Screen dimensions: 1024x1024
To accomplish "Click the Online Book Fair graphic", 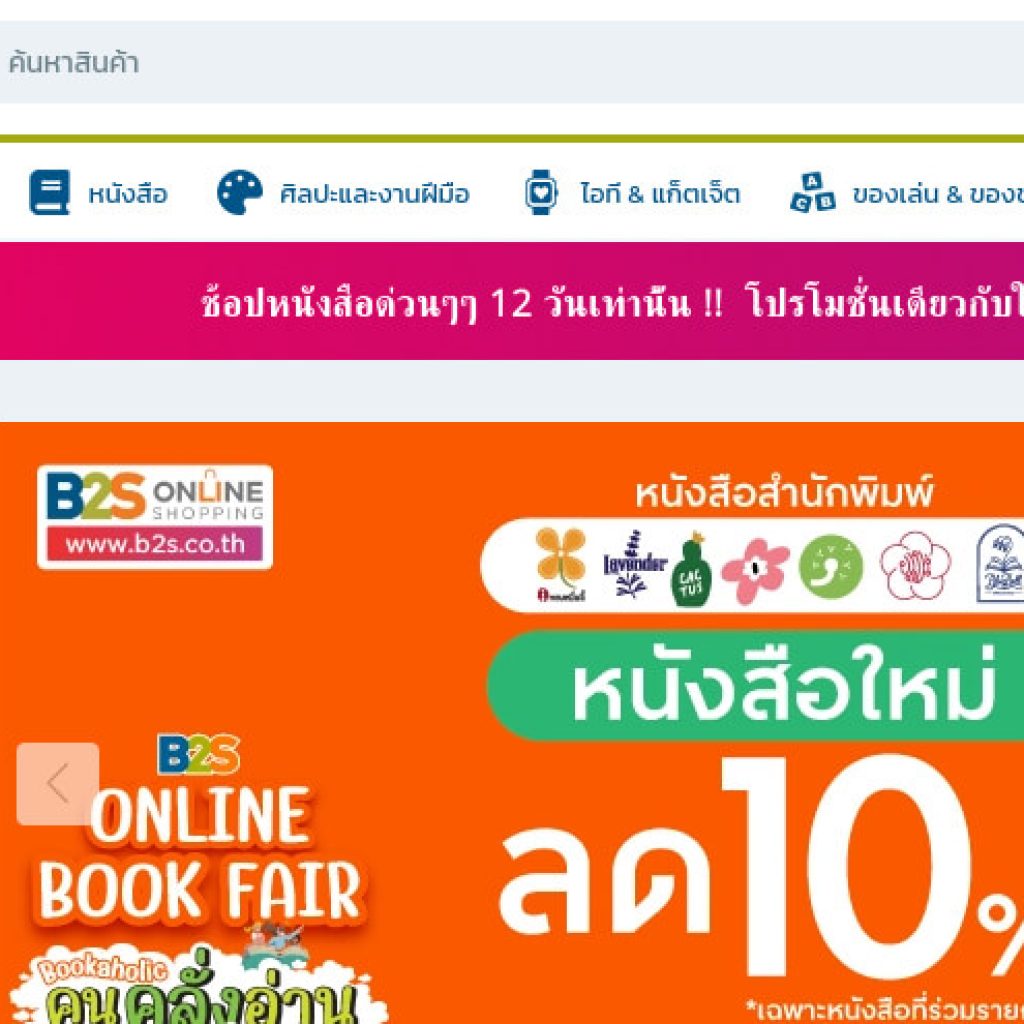I will tap(199, 878).
